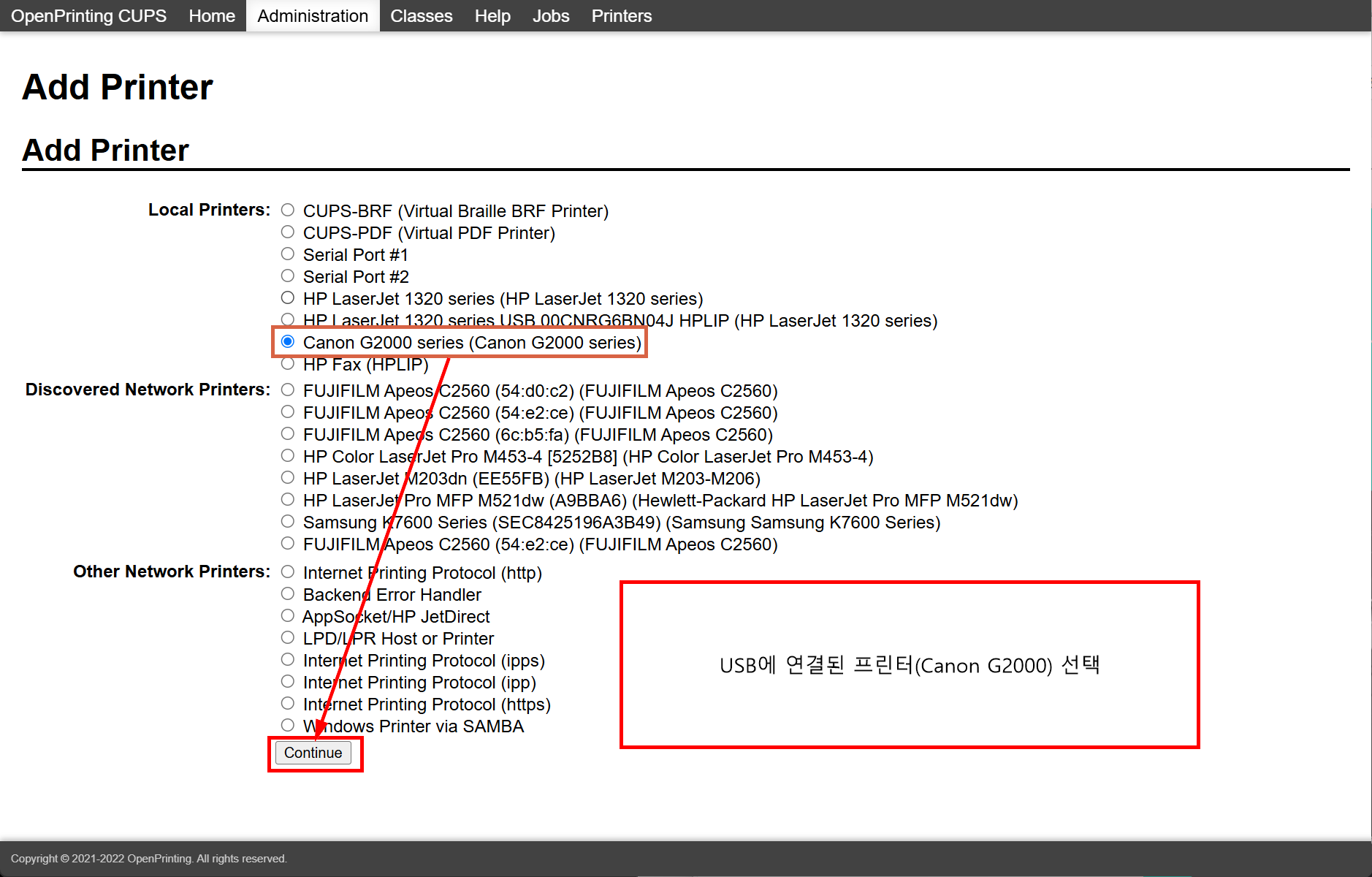Click the Other Network Printers: label
This screenshot has width=1372, height=877.
tap(172, 572)
